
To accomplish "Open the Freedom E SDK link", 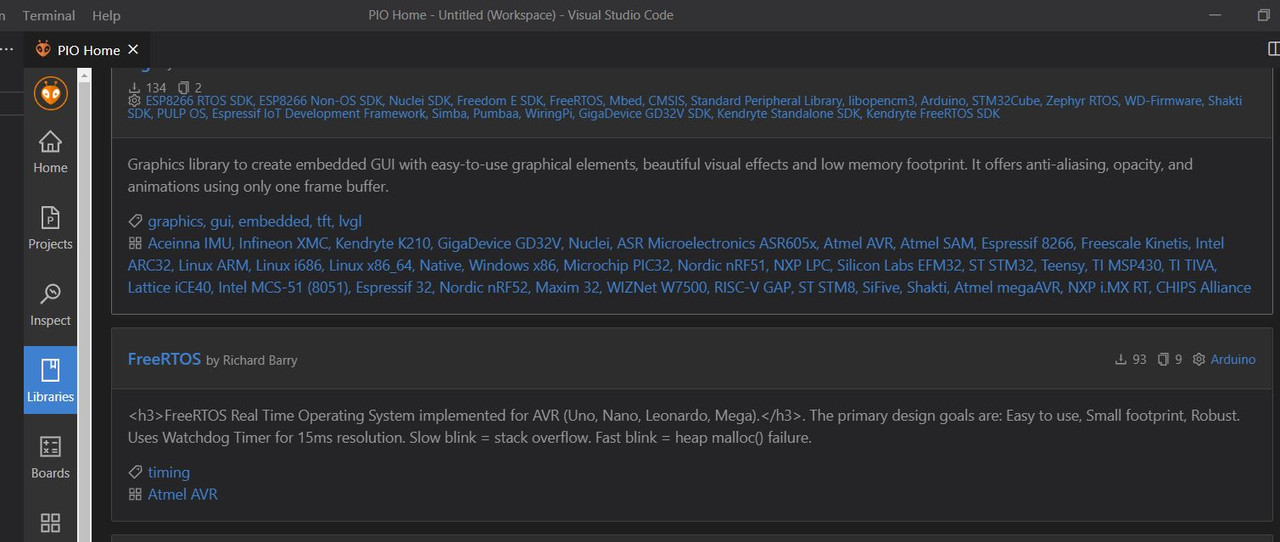I will pyautogui.click(x=500, y=101).
